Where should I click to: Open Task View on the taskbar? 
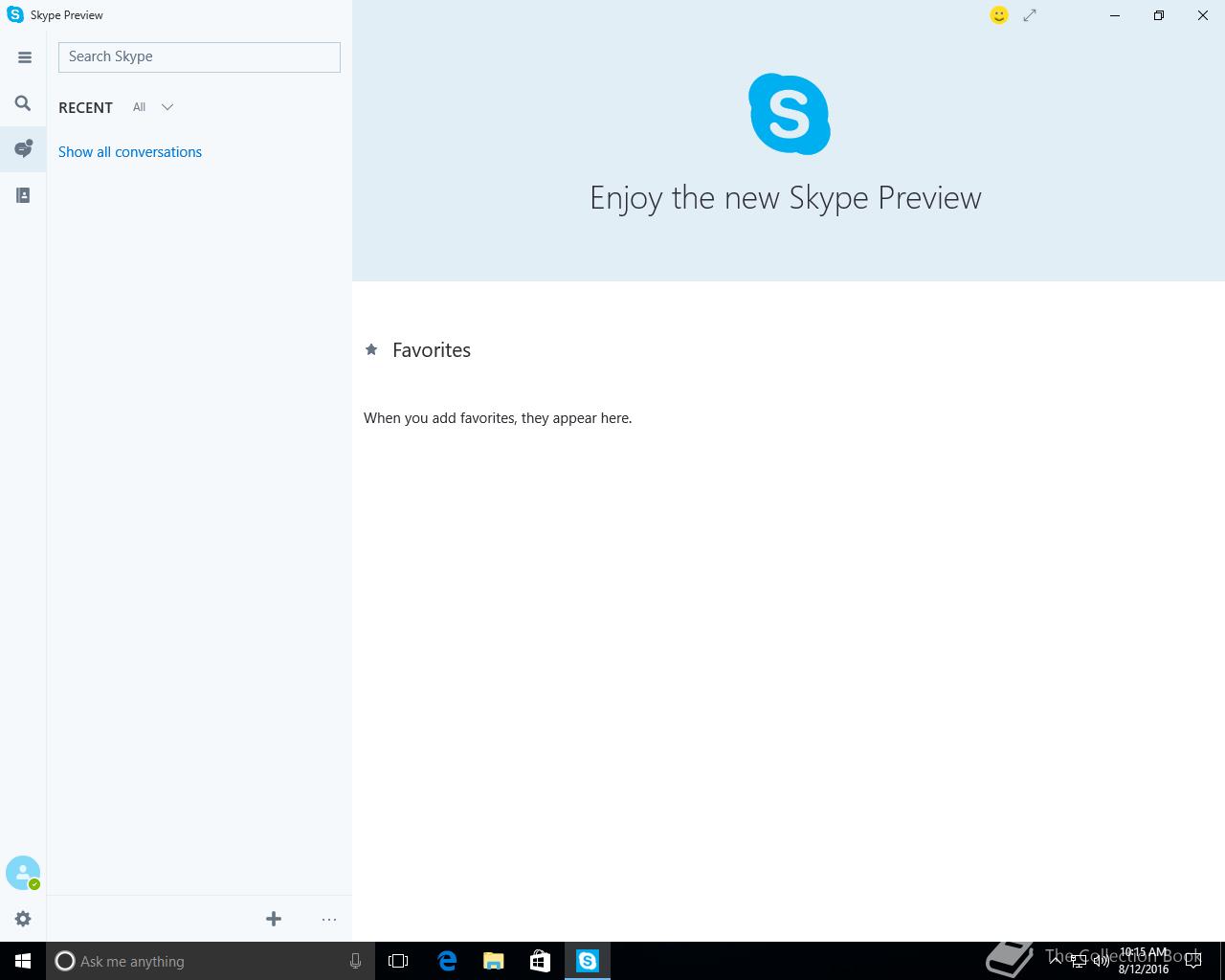coord(398,961)
